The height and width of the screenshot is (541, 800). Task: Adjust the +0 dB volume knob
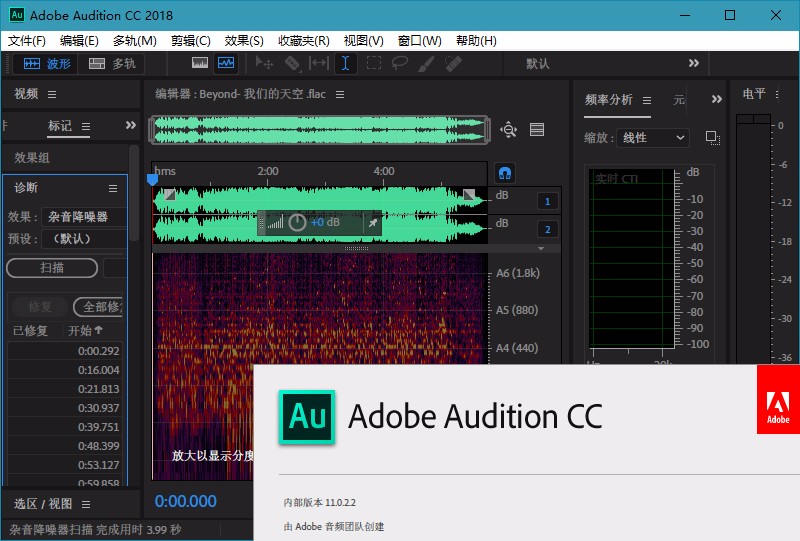tap(297, 223)
